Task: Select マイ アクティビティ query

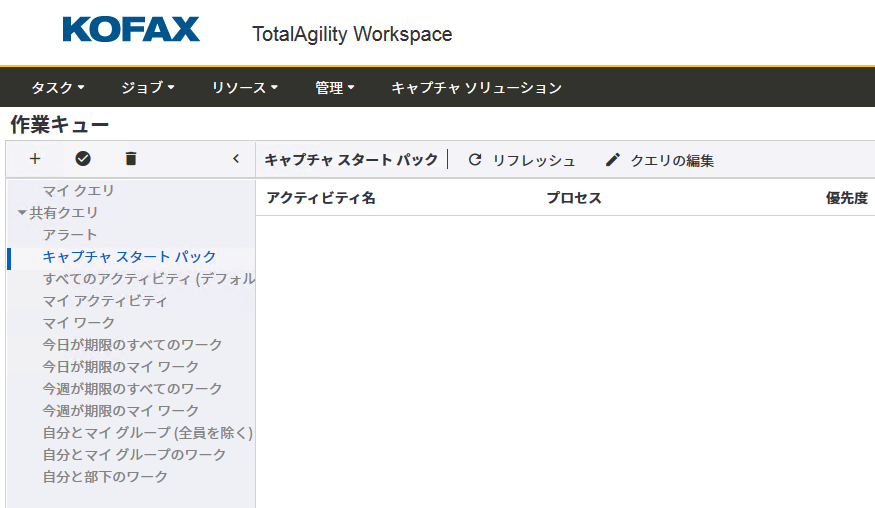Action: pos(105,301)
